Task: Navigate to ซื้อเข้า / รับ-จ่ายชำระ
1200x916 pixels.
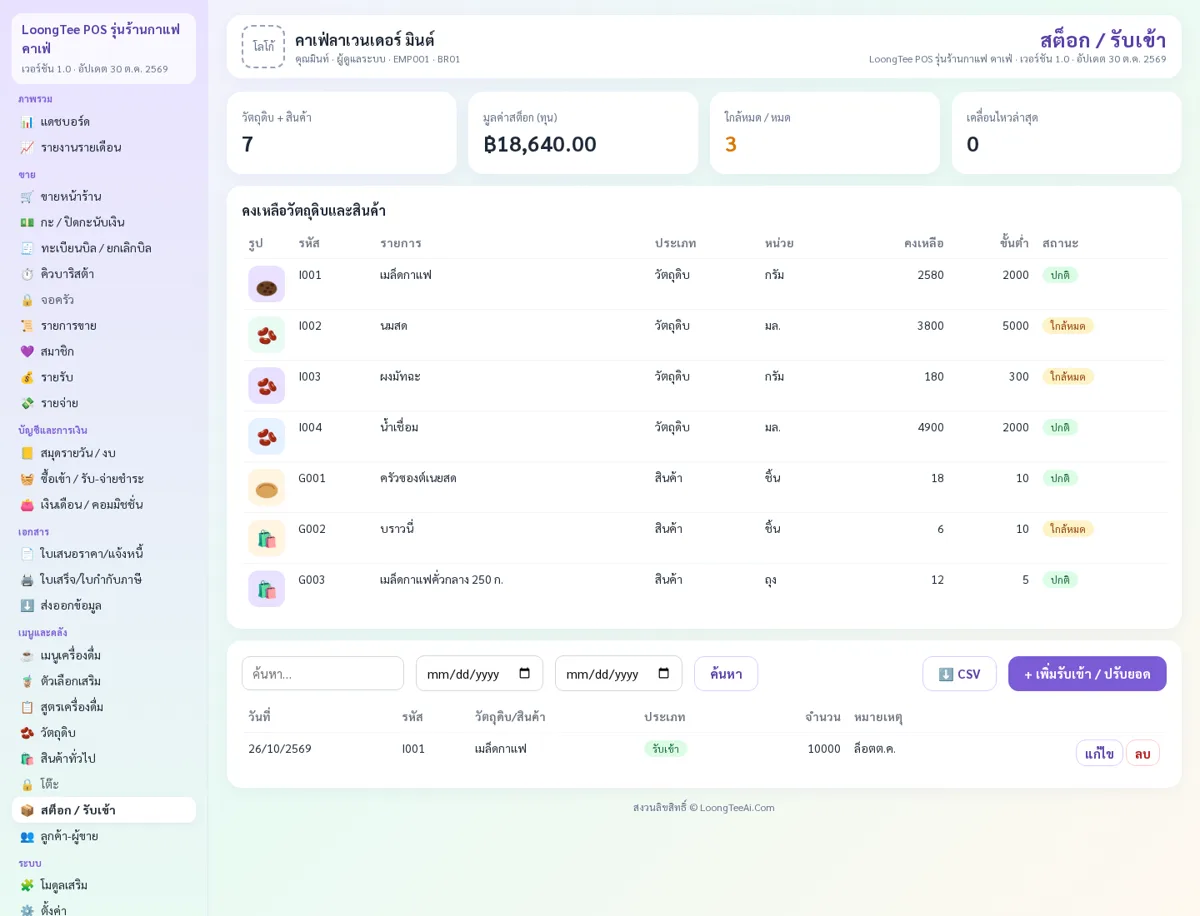Action: 104,479
